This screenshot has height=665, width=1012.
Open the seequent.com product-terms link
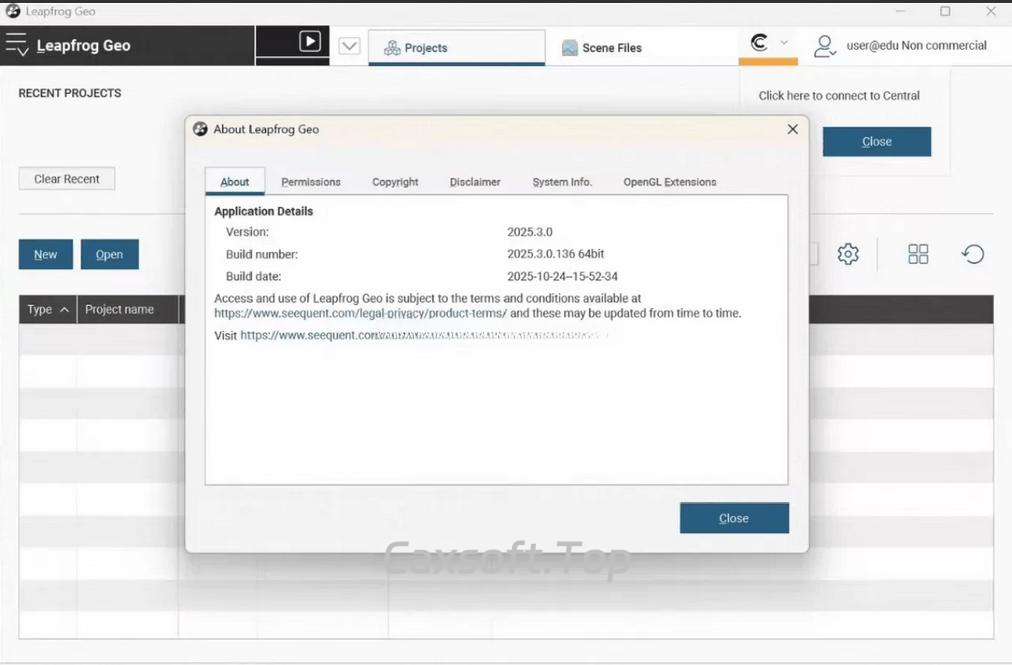360,313
